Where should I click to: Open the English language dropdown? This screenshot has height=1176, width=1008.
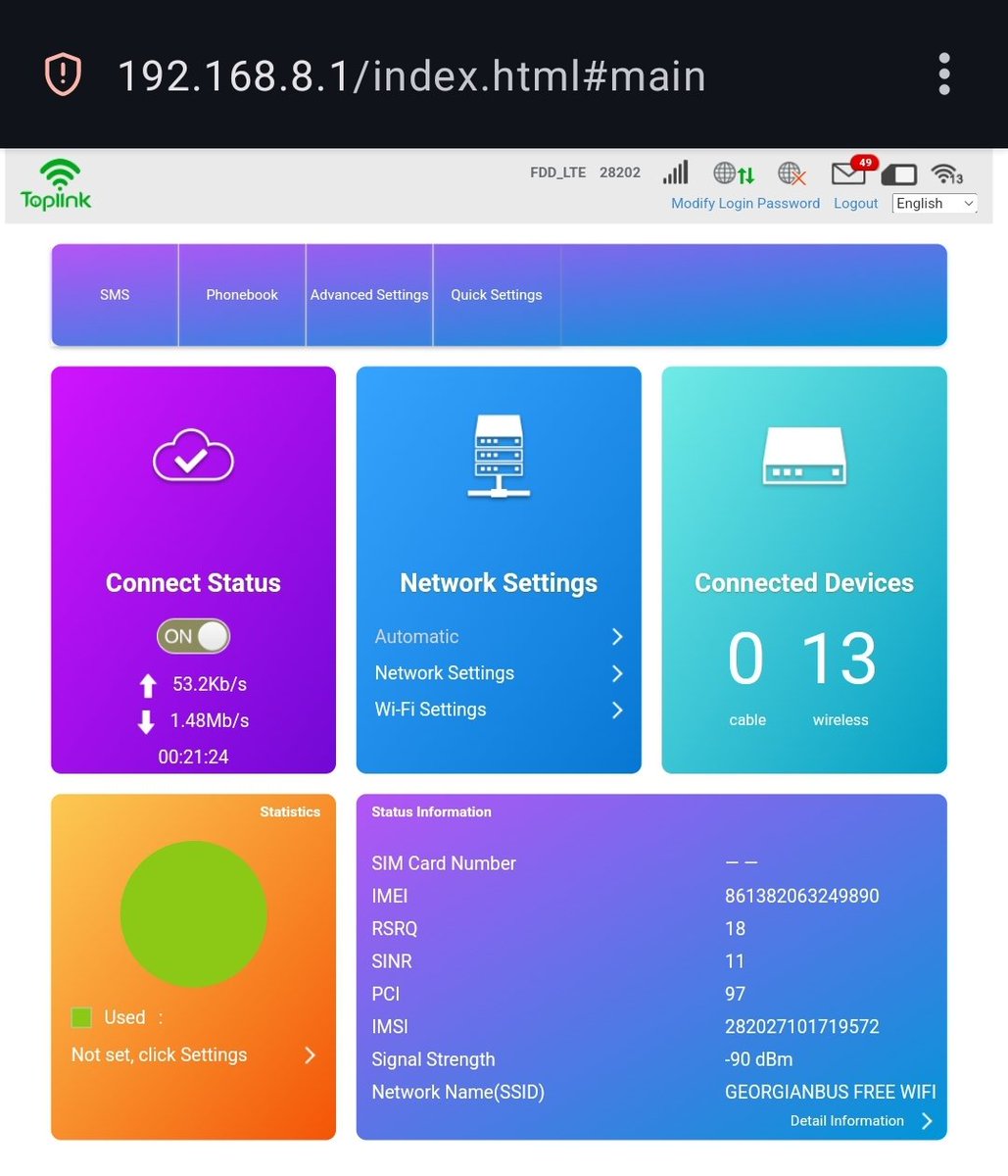(935, 203)
